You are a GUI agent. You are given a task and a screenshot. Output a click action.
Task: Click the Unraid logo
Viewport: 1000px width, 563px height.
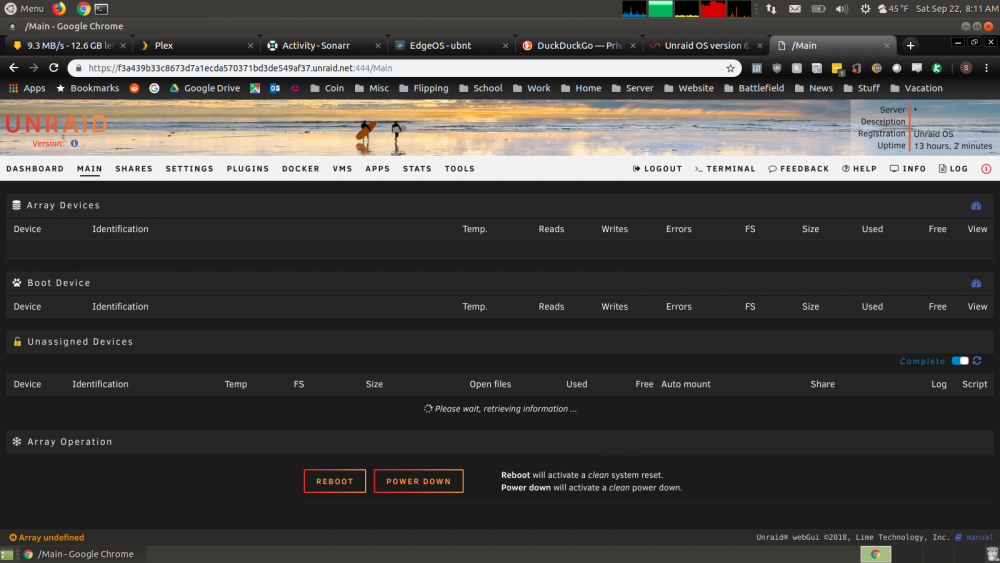(57, 124)
